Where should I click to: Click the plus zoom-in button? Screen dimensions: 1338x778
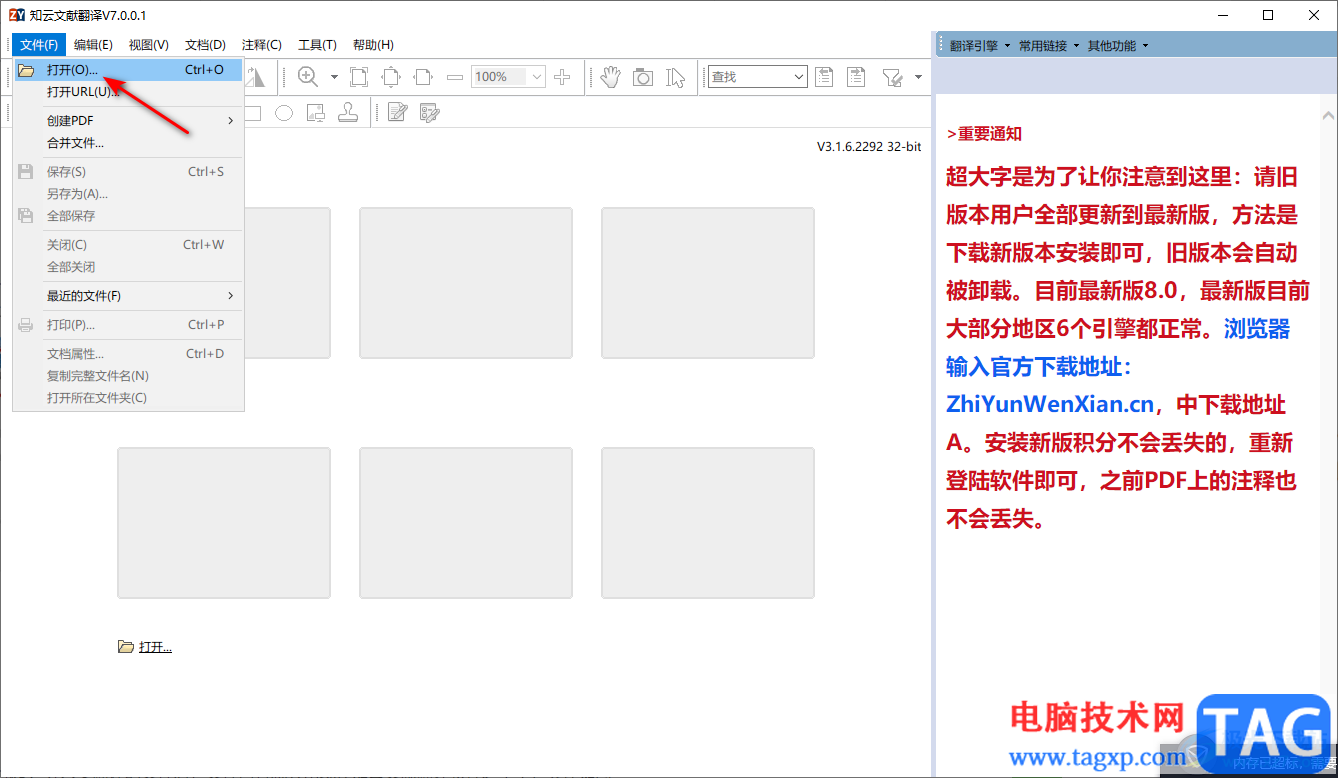tap(563, 77)
